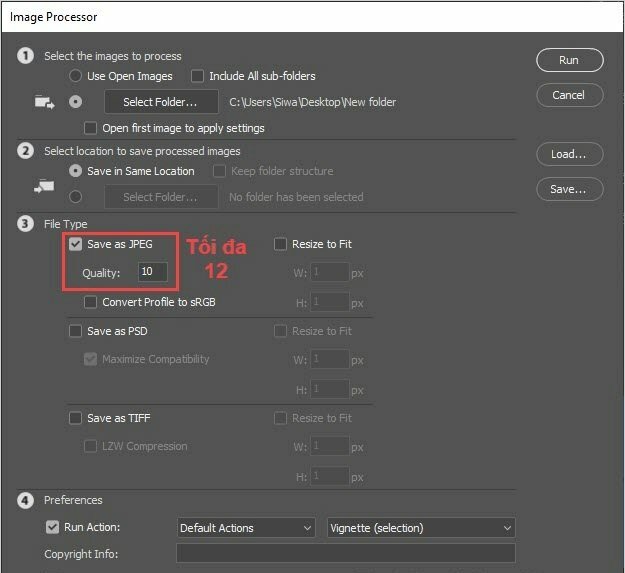Uncheck the Run Action checkbox
625x573 pixels.
(52, 527)
